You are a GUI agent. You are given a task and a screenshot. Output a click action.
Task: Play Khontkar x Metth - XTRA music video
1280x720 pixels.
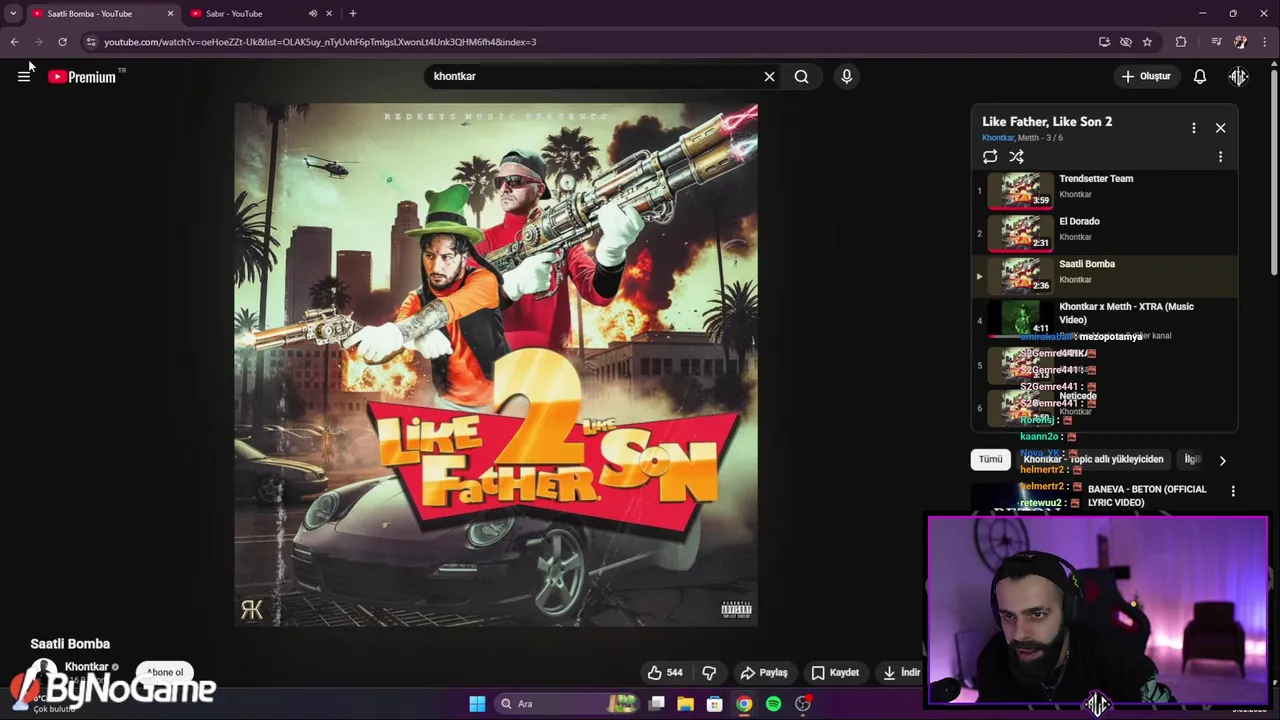[x=1105, y=319]
